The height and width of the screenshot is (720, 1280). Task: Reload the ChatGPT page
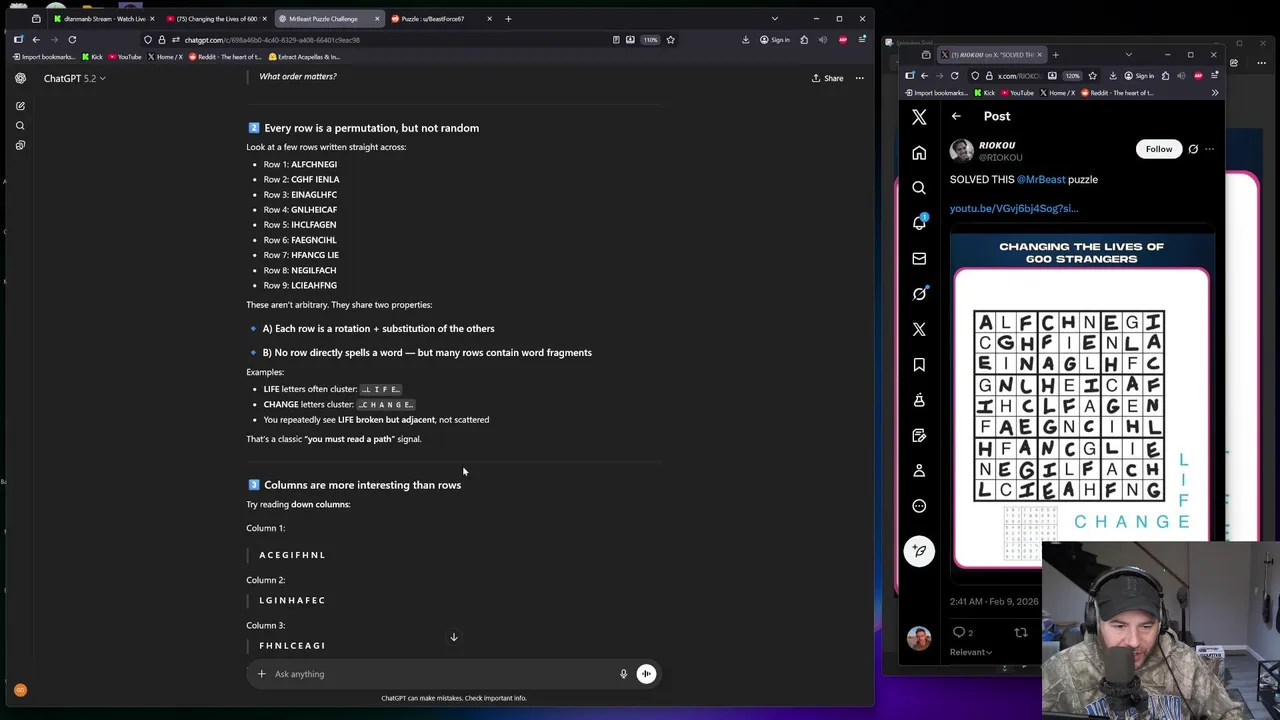tap(72, 40)
